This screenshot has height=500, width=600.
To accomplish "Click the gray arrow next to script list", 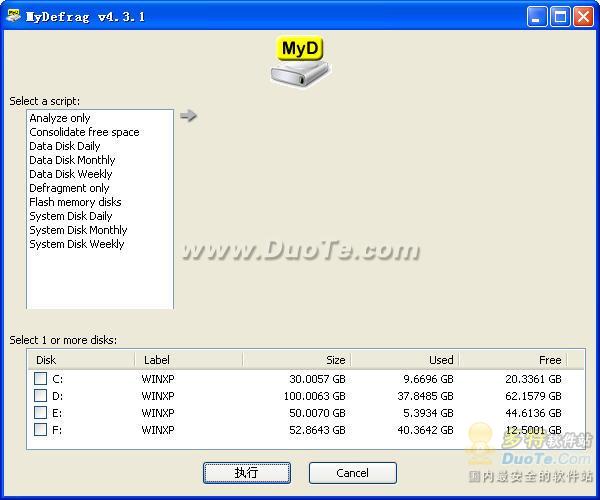I will (x=188, y=116).
